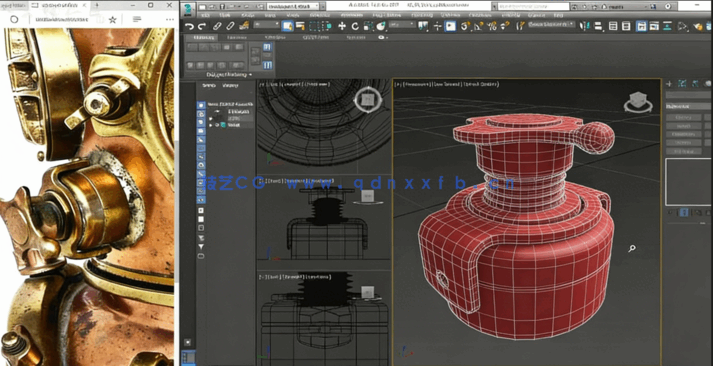Toggle Angle Snap

pyautogui.click(x=478, y=26)
